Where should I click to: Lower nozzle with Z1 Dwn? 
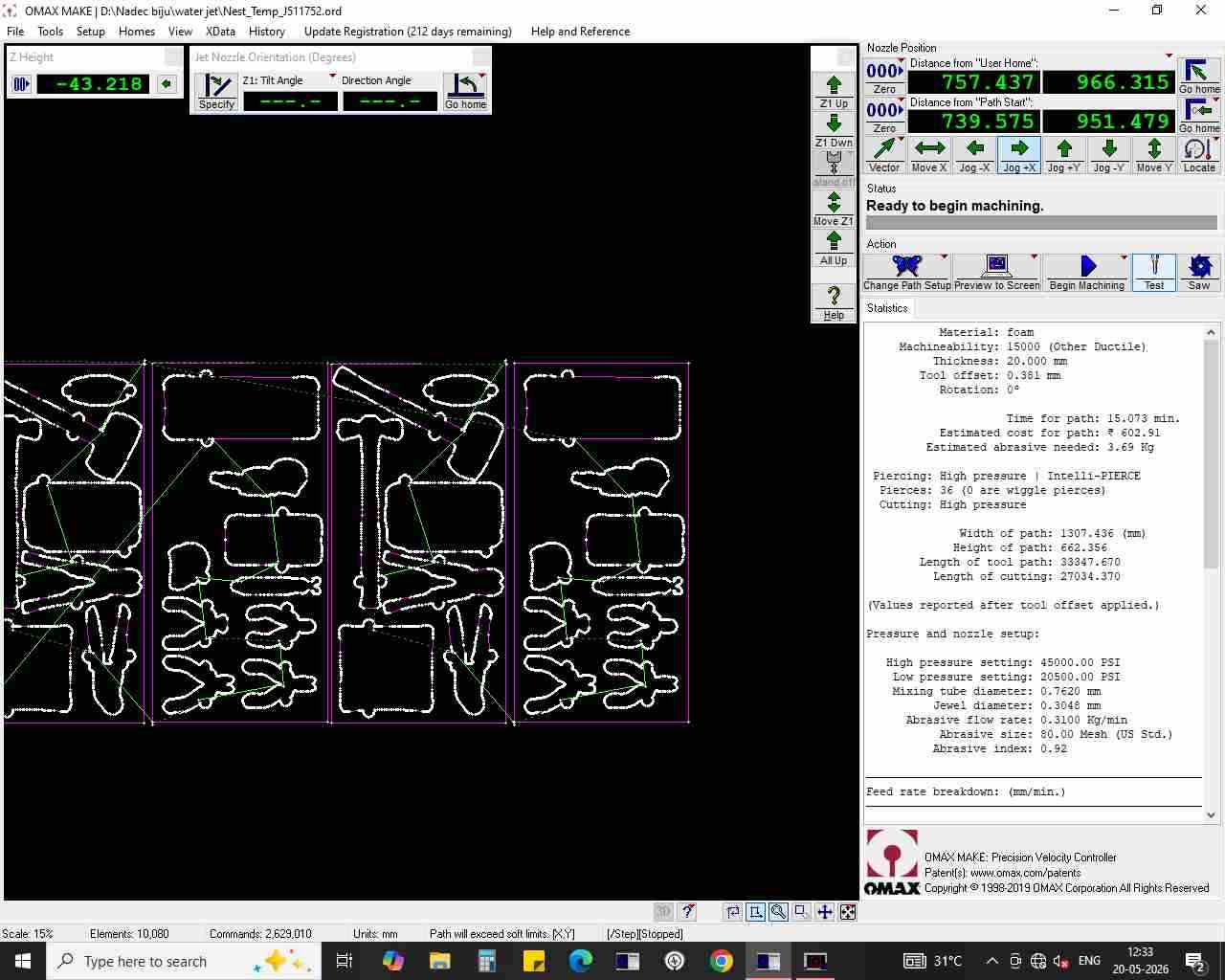834,130
